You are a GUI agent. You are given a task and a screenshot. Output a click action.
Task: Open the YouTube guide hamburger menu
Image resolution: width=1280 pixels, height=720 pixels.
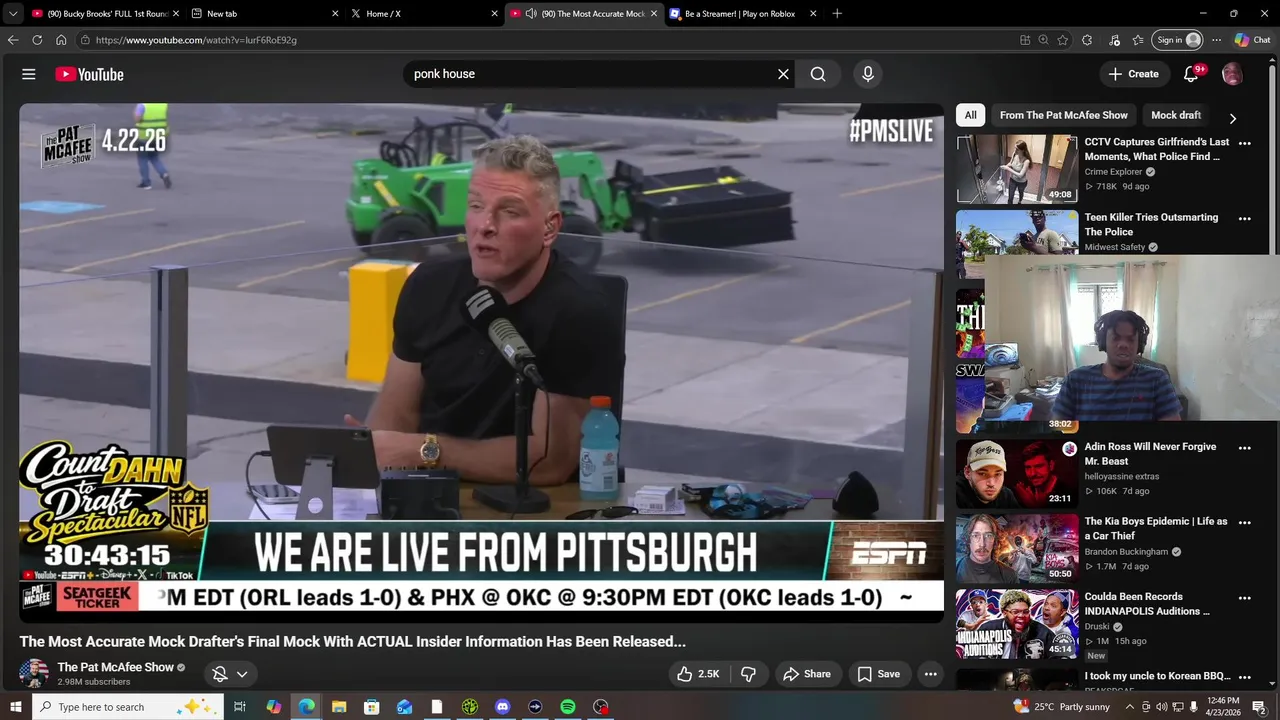tap(29, 74)
